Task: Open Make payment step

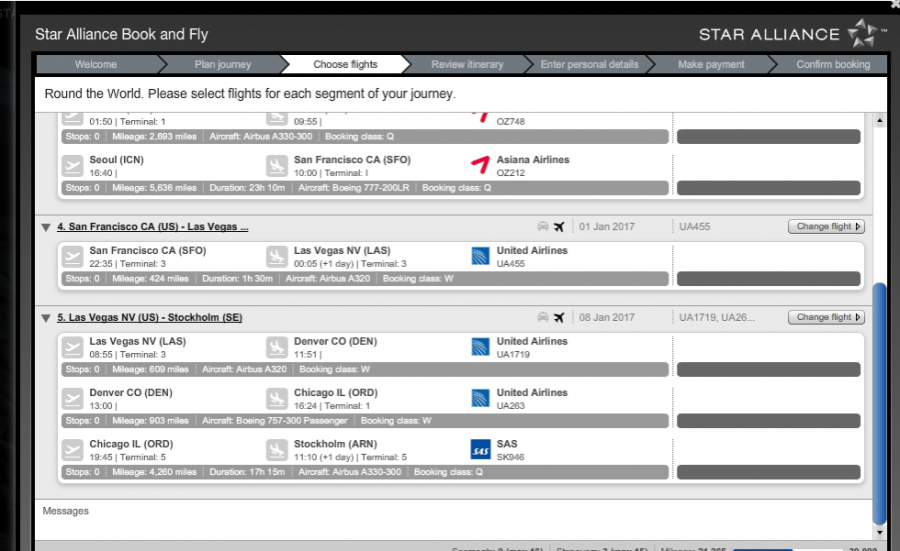Action: tap(711, 64)
